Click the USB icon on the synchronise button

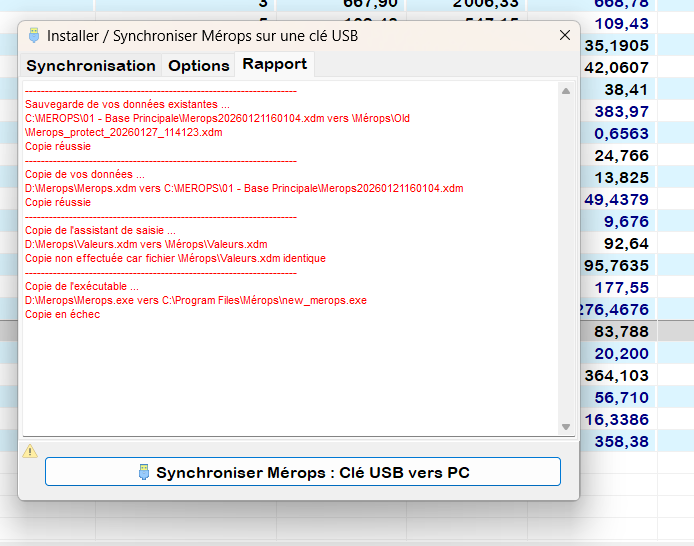pos(144,472)
